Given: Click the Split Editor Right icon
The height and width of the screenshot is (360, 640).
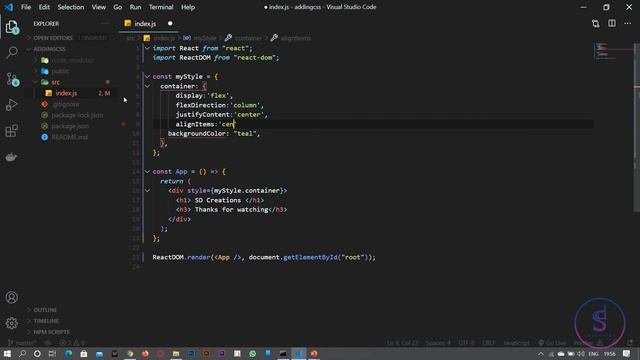Looking at the screenshot, I should [611, 24].
